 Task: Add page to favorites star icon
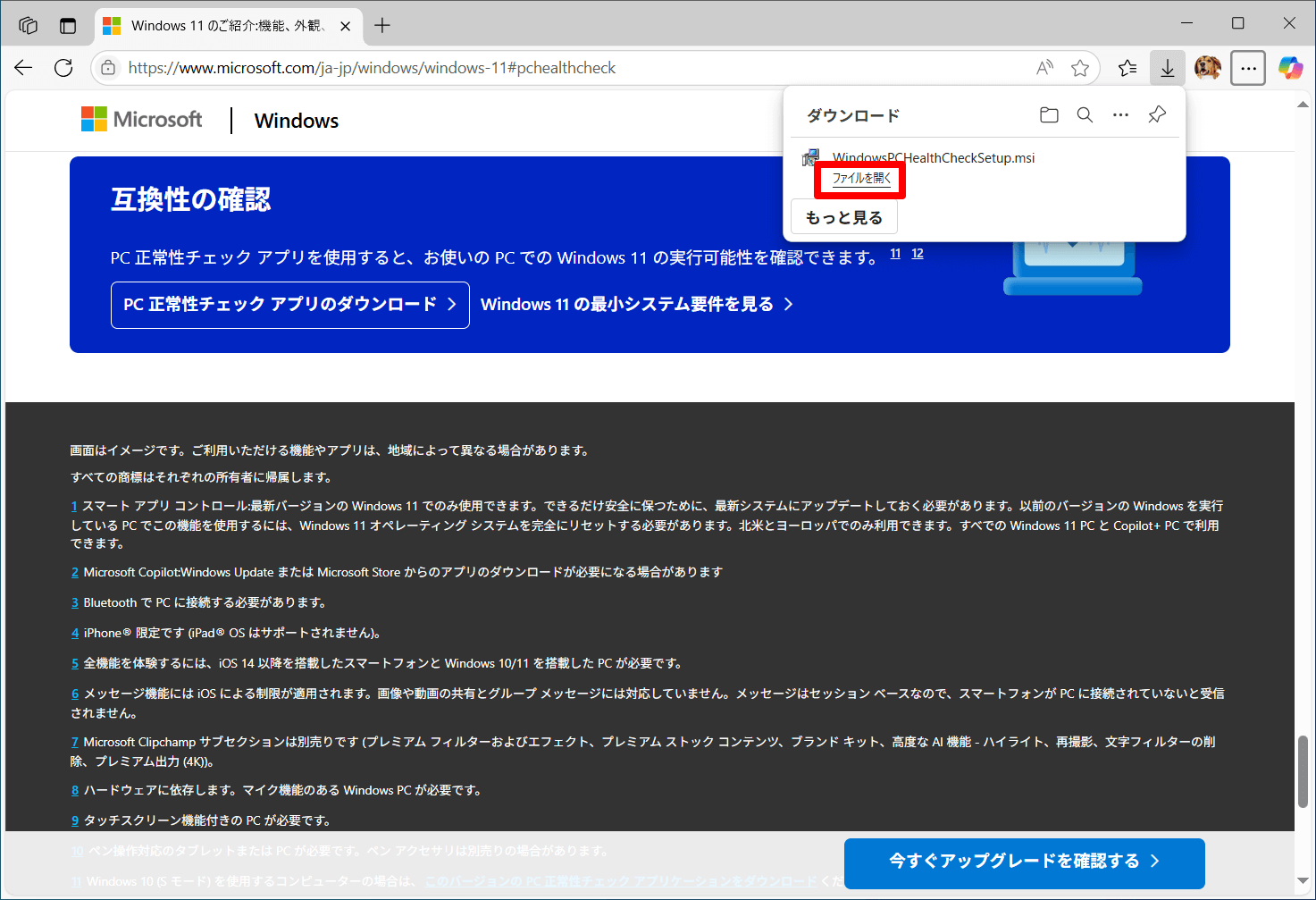point(1080,68)
